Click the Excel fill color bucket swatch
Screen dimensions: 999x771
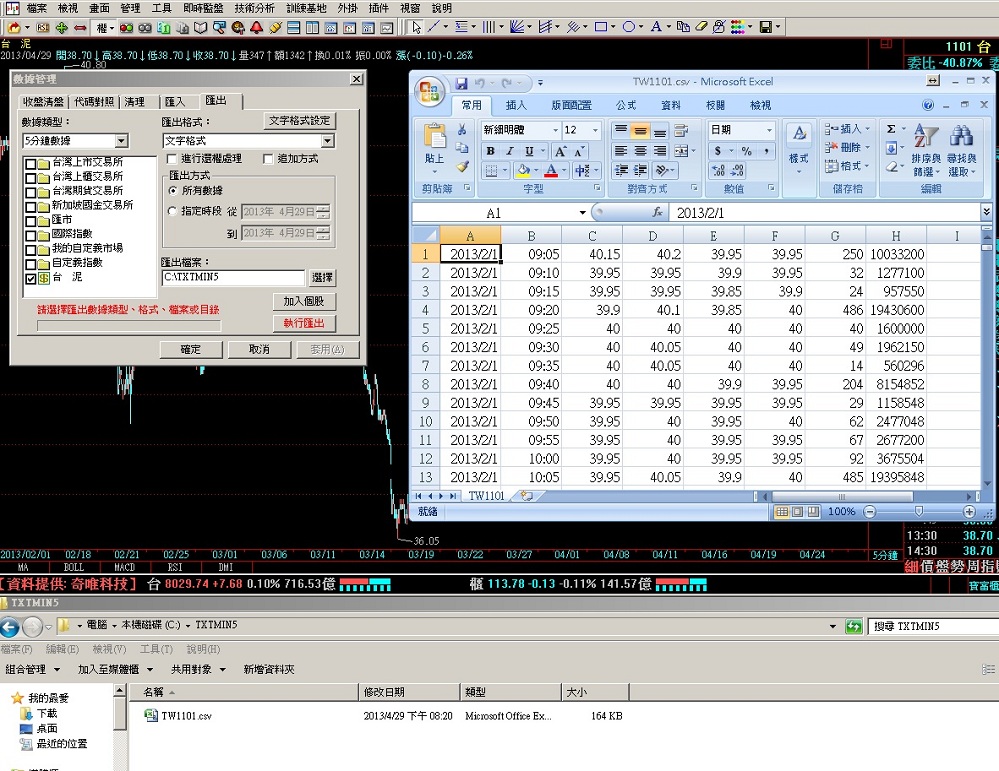(x=523, y=170)
